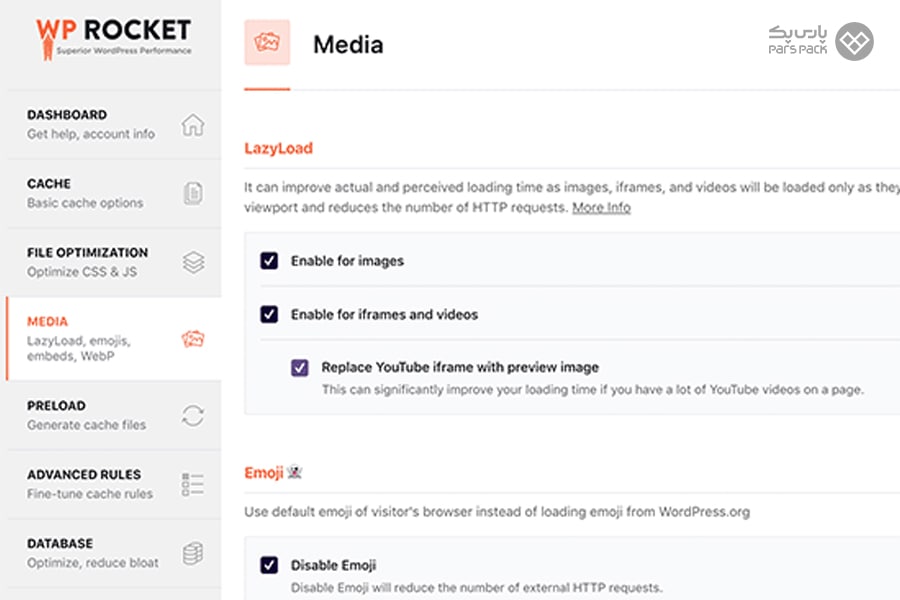The width and height of the screenshot is (900, 600).
Task: Click 'Generate cache files' subtitle
Action: click(x=86, y=425)
